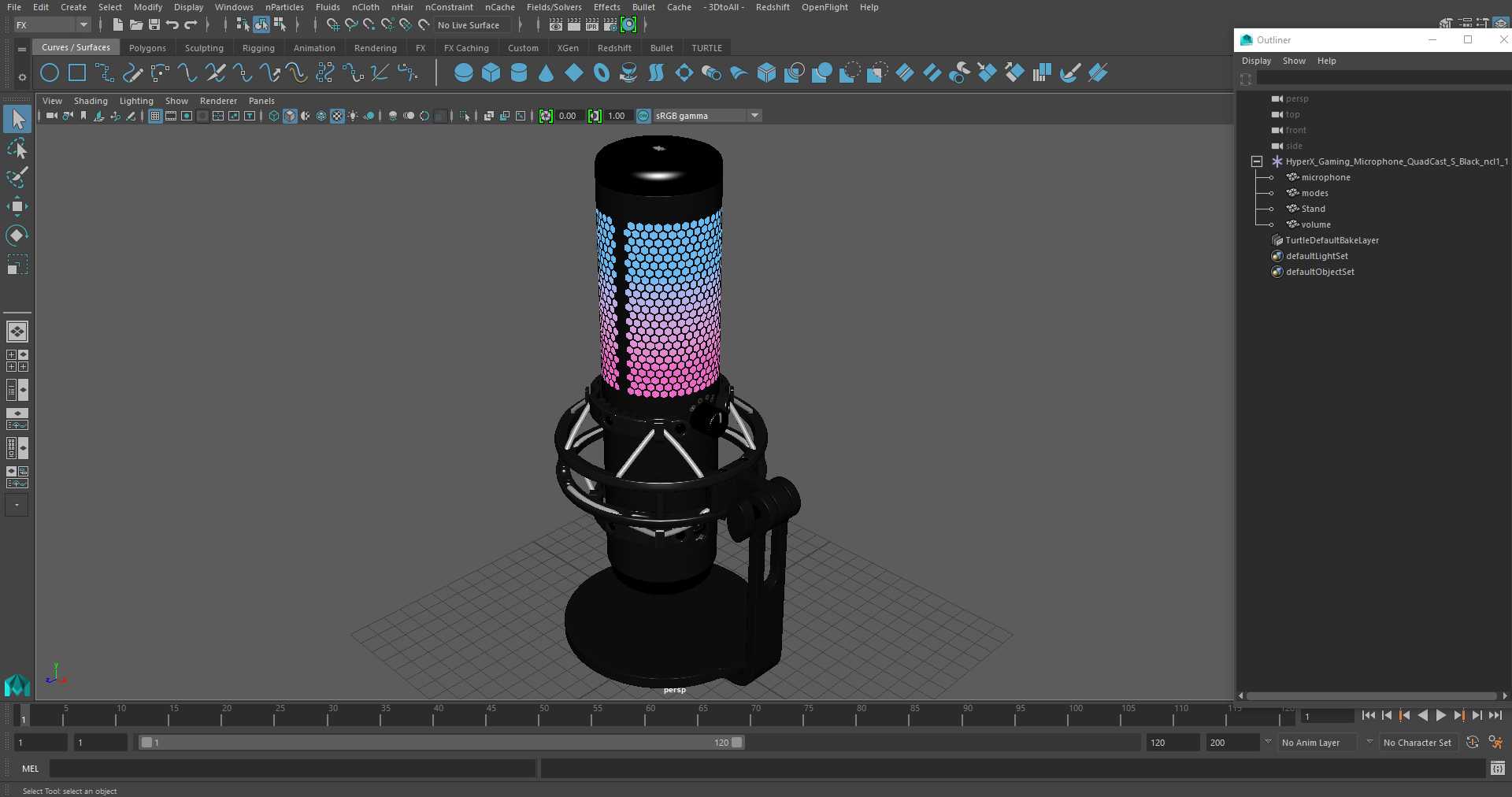Image resolution: width=1512 pixels, height=797 pixels.
Task: Click No Live Surface field
Action: tap(474, 25)
